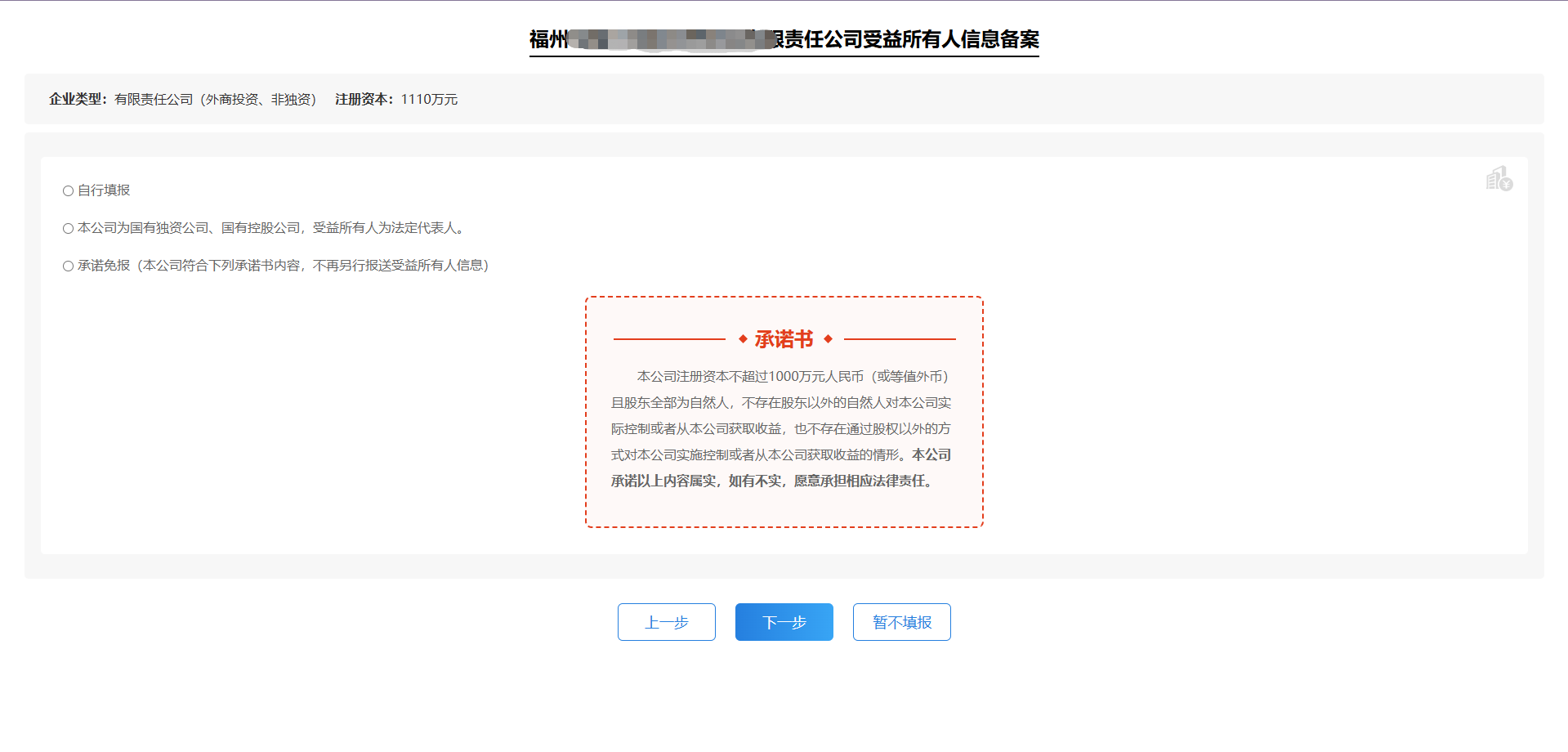Click the blurred company name in title
1568x752 pixels.
tap(670, 39)
